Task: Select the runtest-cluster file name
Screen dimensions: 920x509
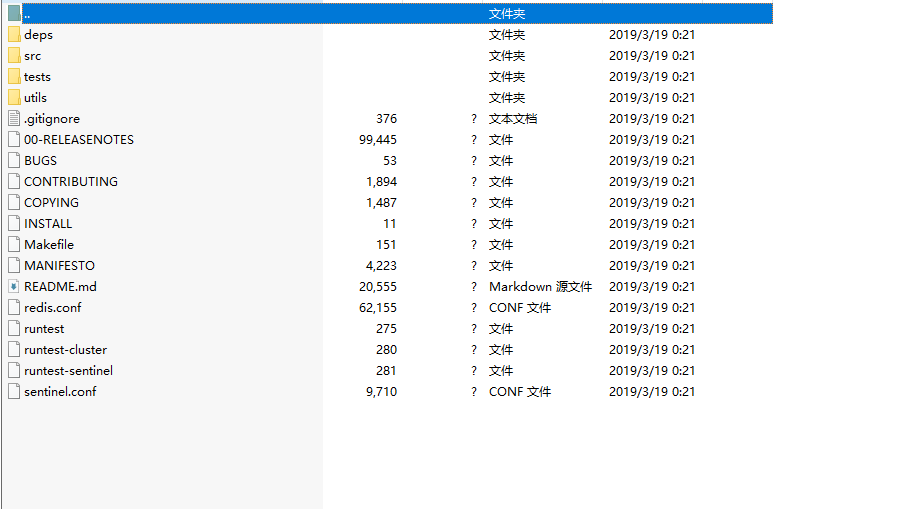Action: pyautogui.click(x=65, y=350)
